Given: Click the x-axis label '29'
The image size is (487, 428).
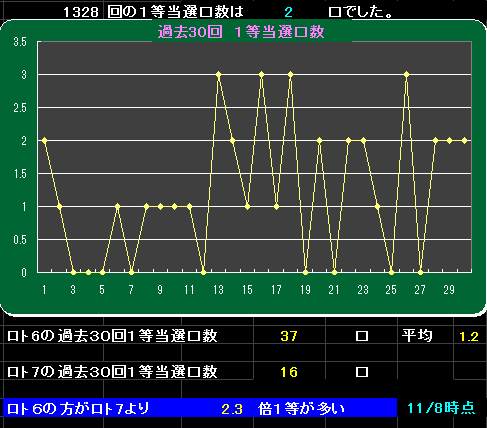Looking at the screenshot, I should coord(449,290).
